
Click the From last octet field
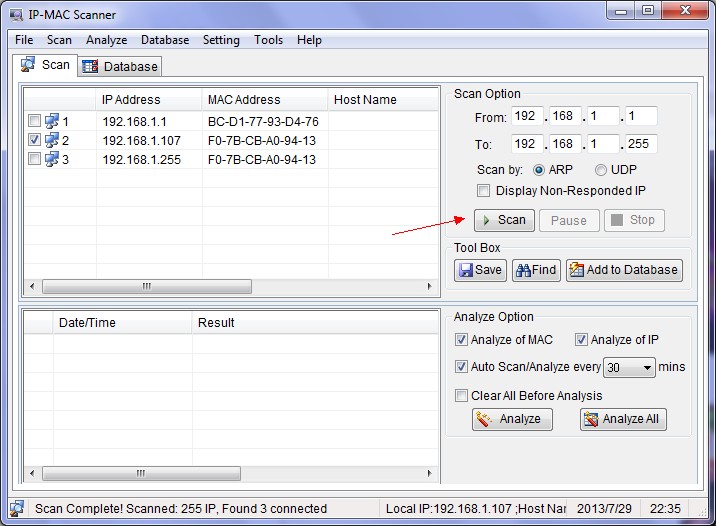641,116
